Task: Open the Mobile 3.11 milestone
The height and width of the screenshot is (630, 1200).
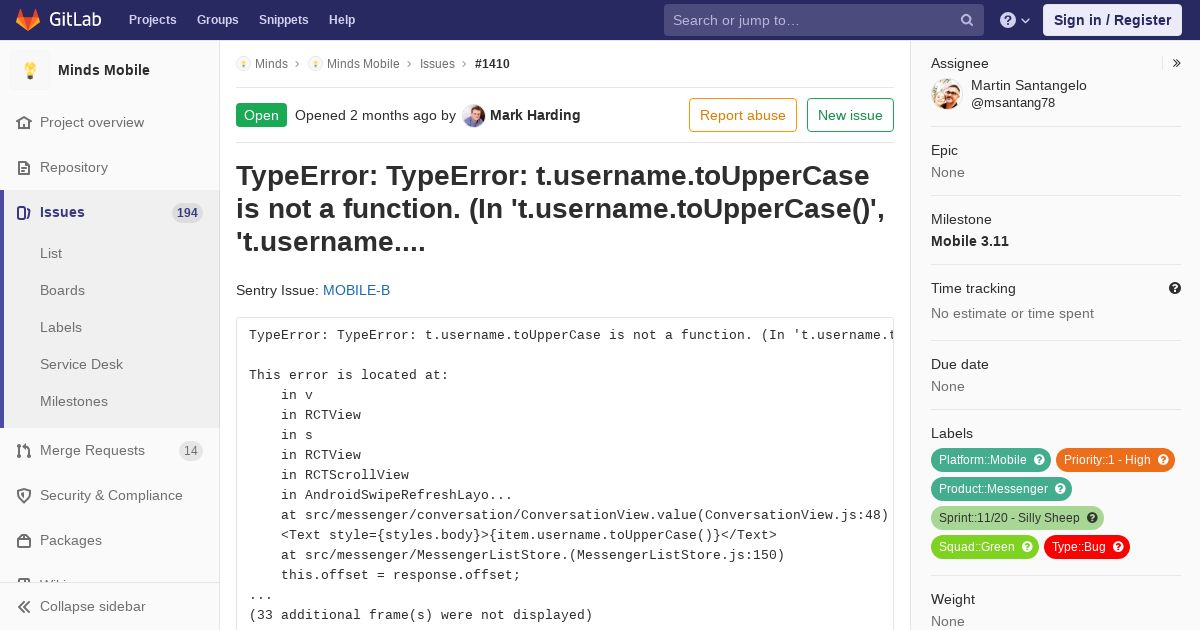Action: pos(970,241)
